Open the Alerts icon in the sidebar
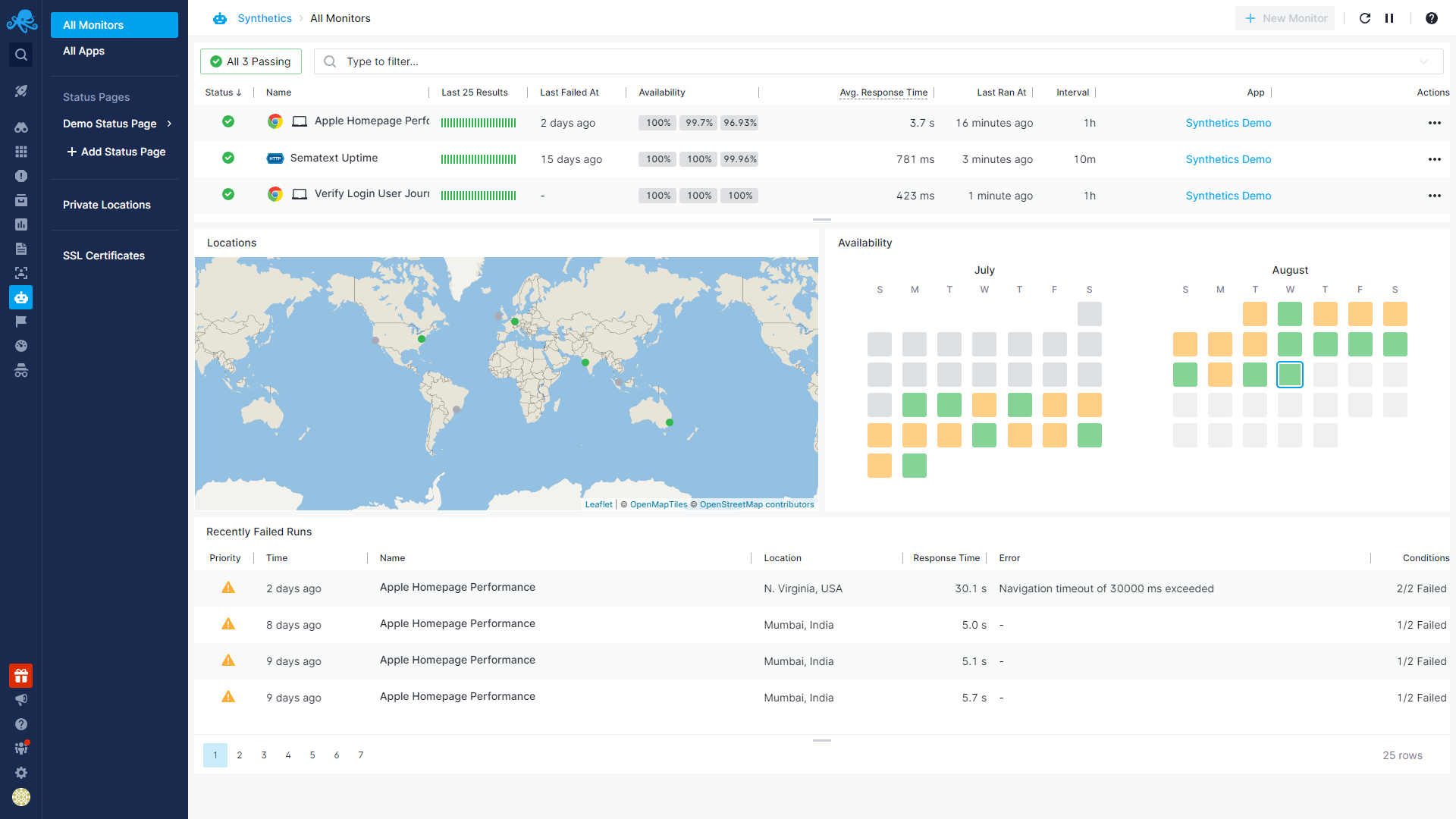Viewport: 1456px width, 819px height. coord(21,176)
